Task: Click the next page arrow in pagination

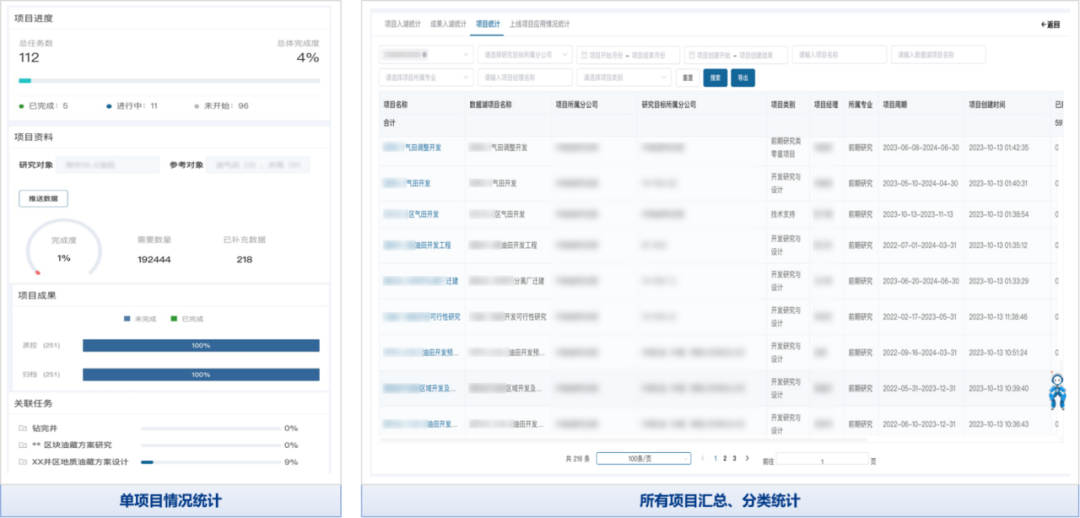Action: [746, 458]
